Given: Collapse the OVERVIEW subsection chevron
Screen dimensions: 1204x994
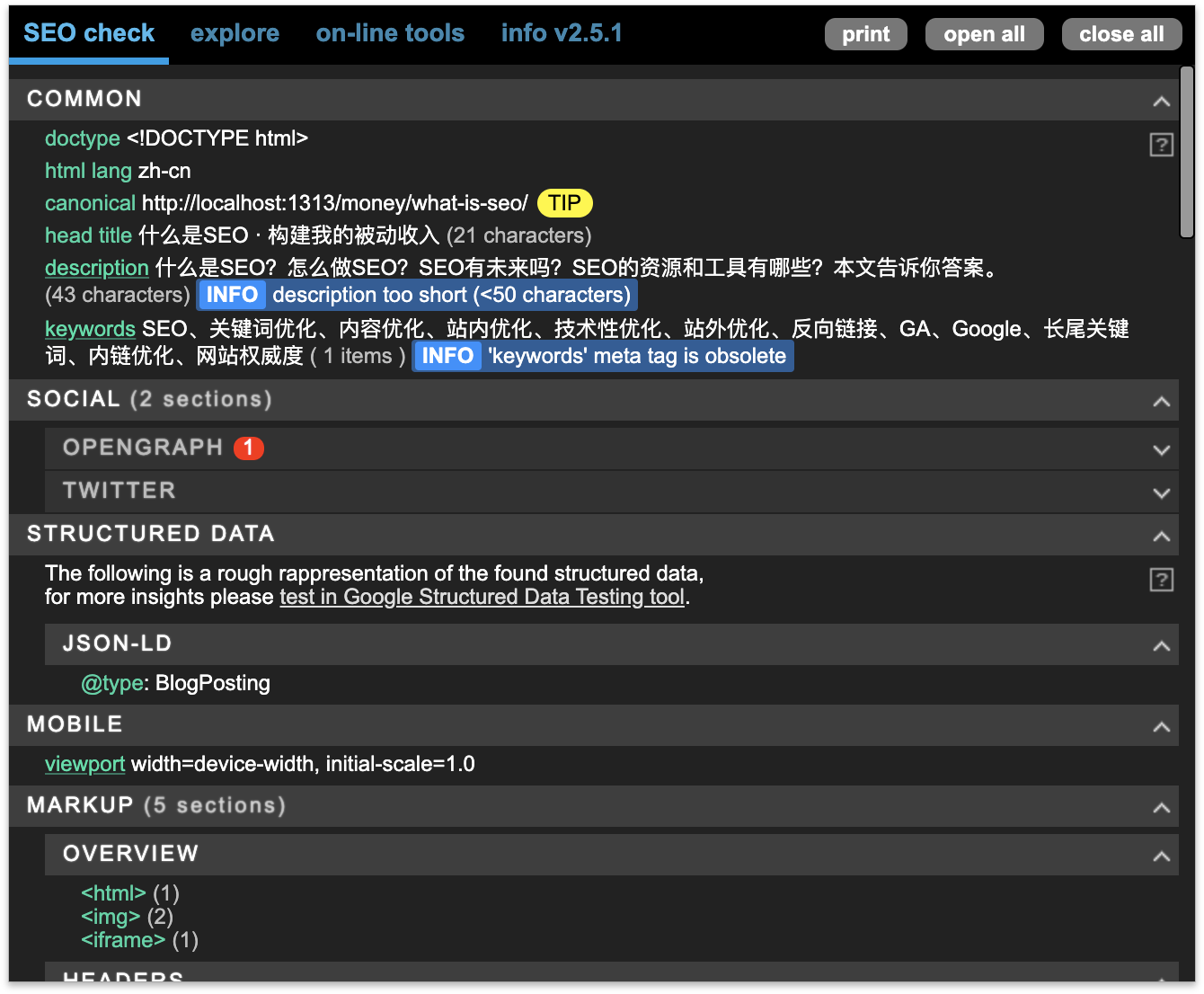Looking at the screenshot, I should (1161, 856).
